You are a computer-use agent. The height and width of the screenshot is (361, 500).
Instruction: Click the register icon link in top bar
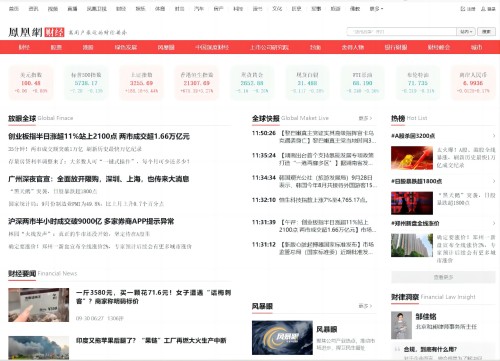[468, 9]
